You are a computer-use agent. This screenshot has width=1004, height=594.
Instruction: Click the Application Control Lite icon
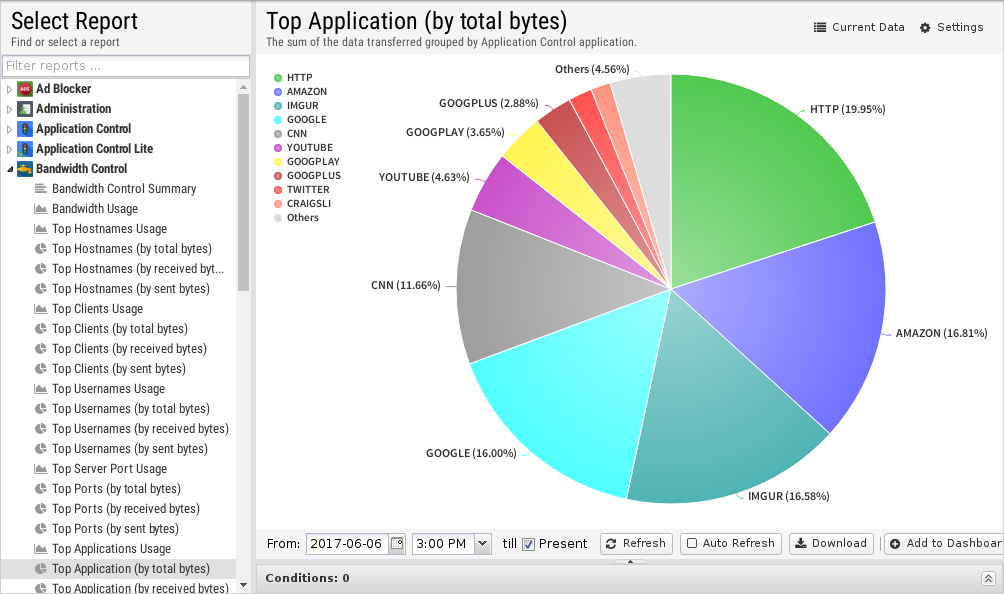click(x=25, y=148)
